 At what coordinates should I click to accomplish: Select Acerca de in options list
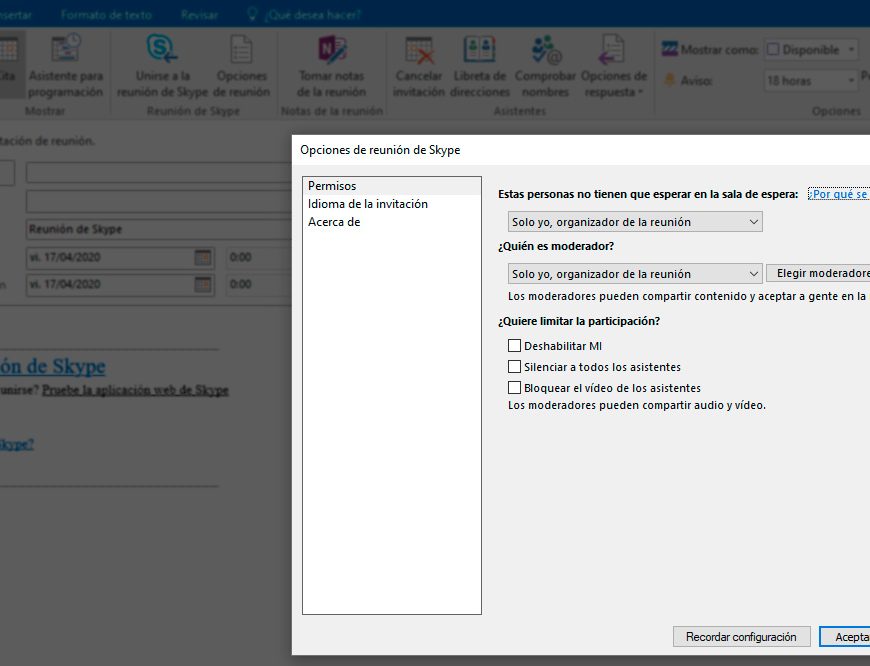[x=392, y=222]
